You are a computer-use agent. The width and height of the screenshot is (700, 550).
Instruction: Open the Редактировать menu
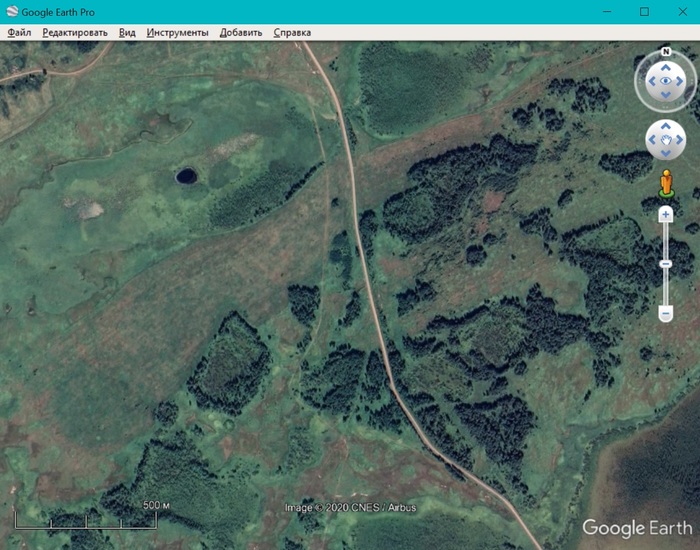click(75, 33)
